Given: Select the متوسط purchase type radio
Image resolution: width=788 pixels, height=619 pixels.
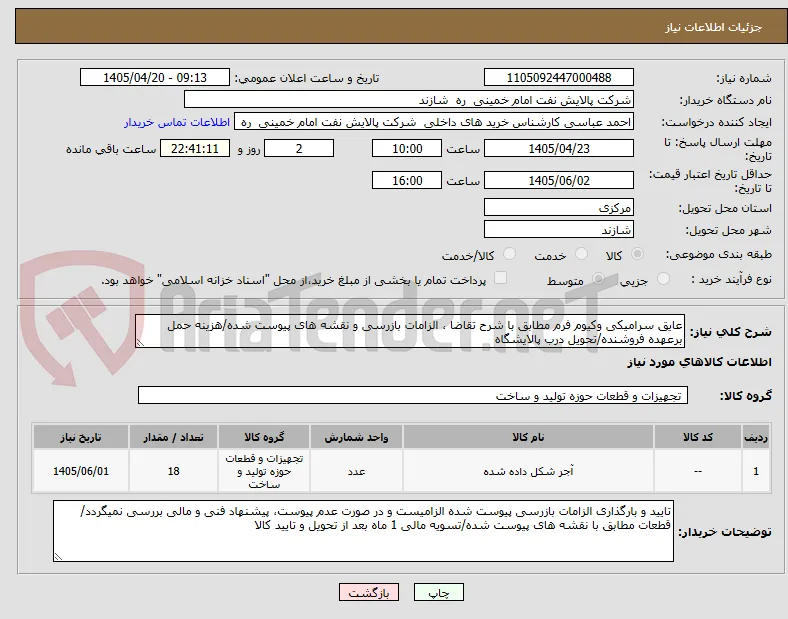Looking at the screenshot, I should [x=598, y=278].
